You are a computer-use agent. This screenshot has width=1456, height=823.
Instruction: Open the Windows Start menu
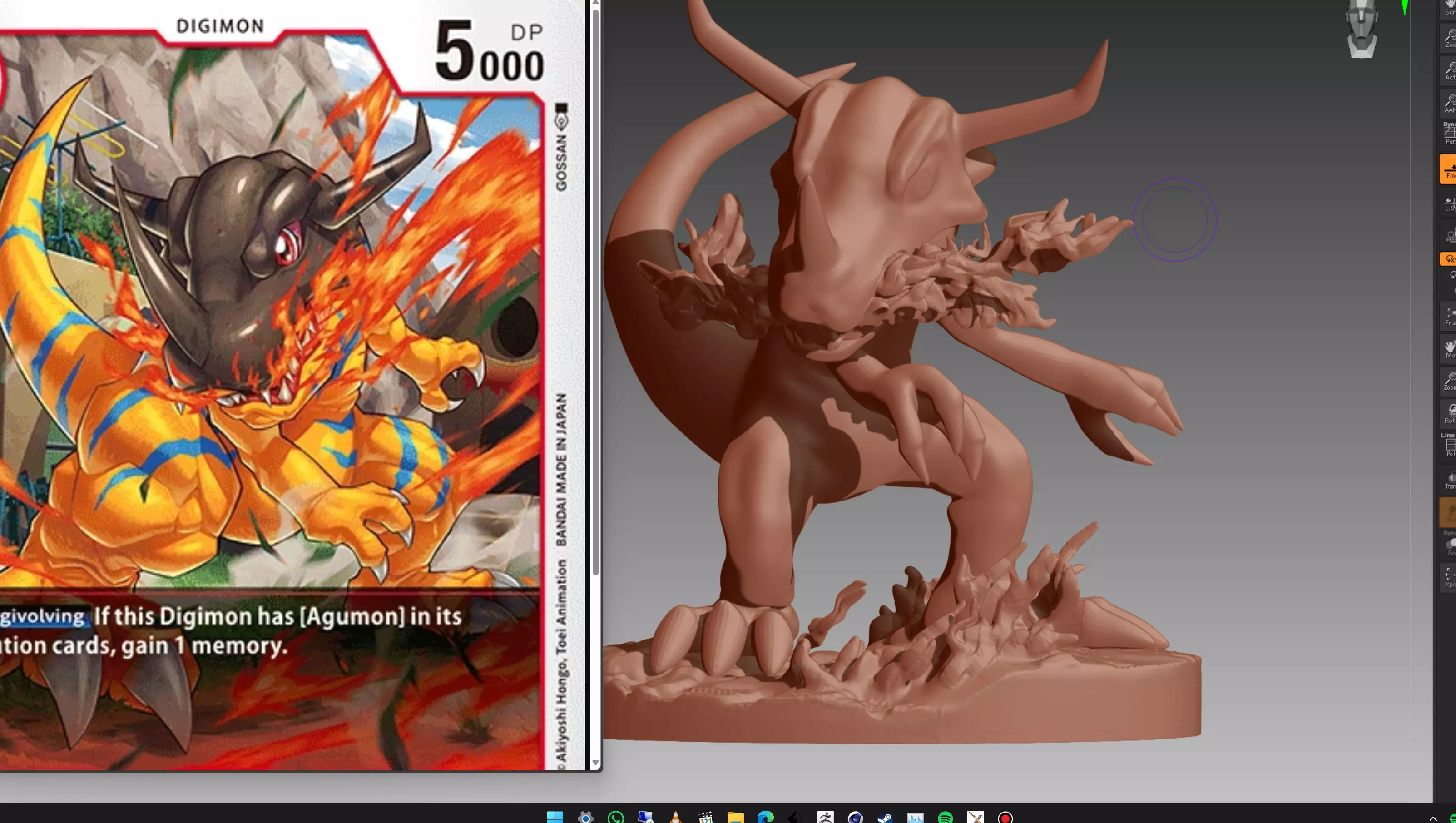click(x=555, y=817)
